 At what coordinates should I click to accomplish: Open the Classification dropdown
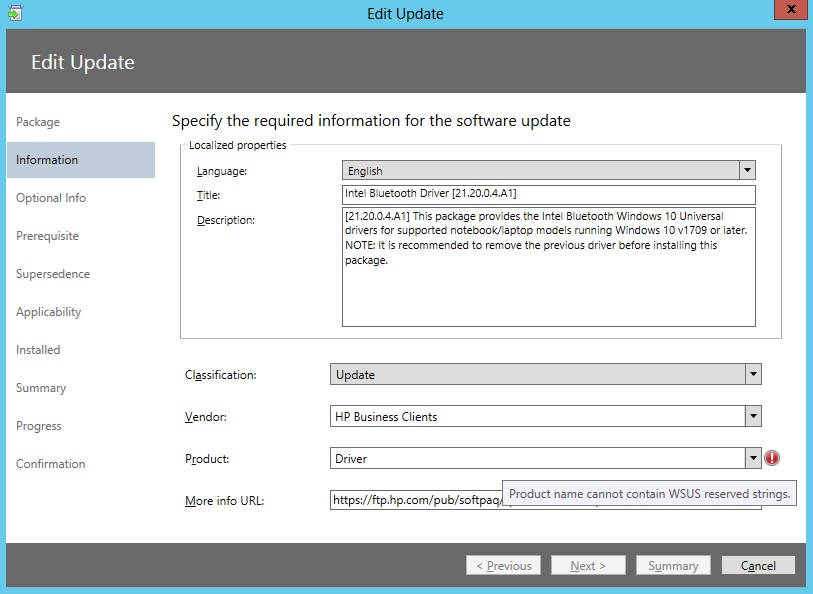click(x=545, y=374)
